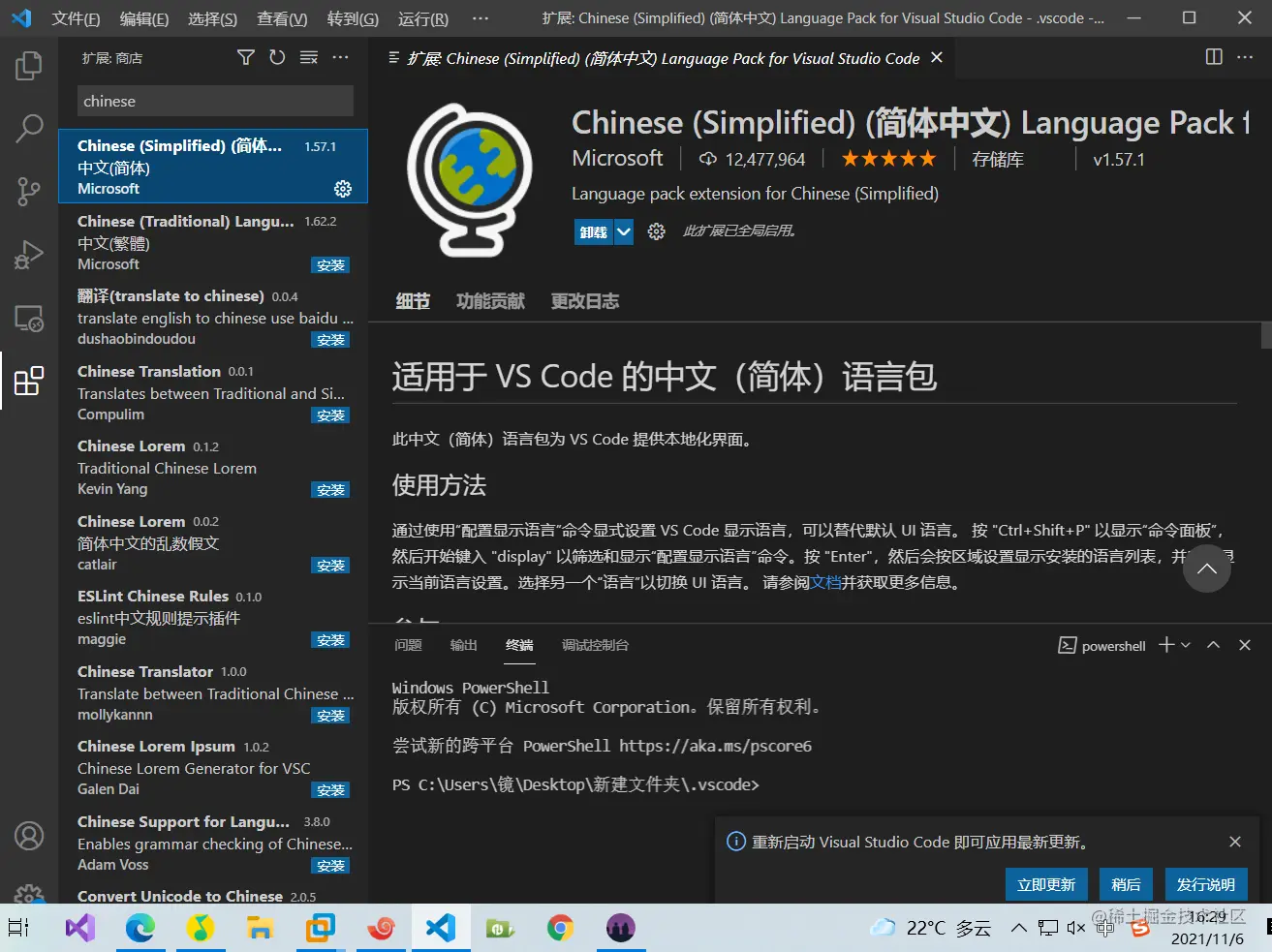Install the ESLint Chinese Rules extension
Viewport: 1272px width, 952px height.
(330, 640)
